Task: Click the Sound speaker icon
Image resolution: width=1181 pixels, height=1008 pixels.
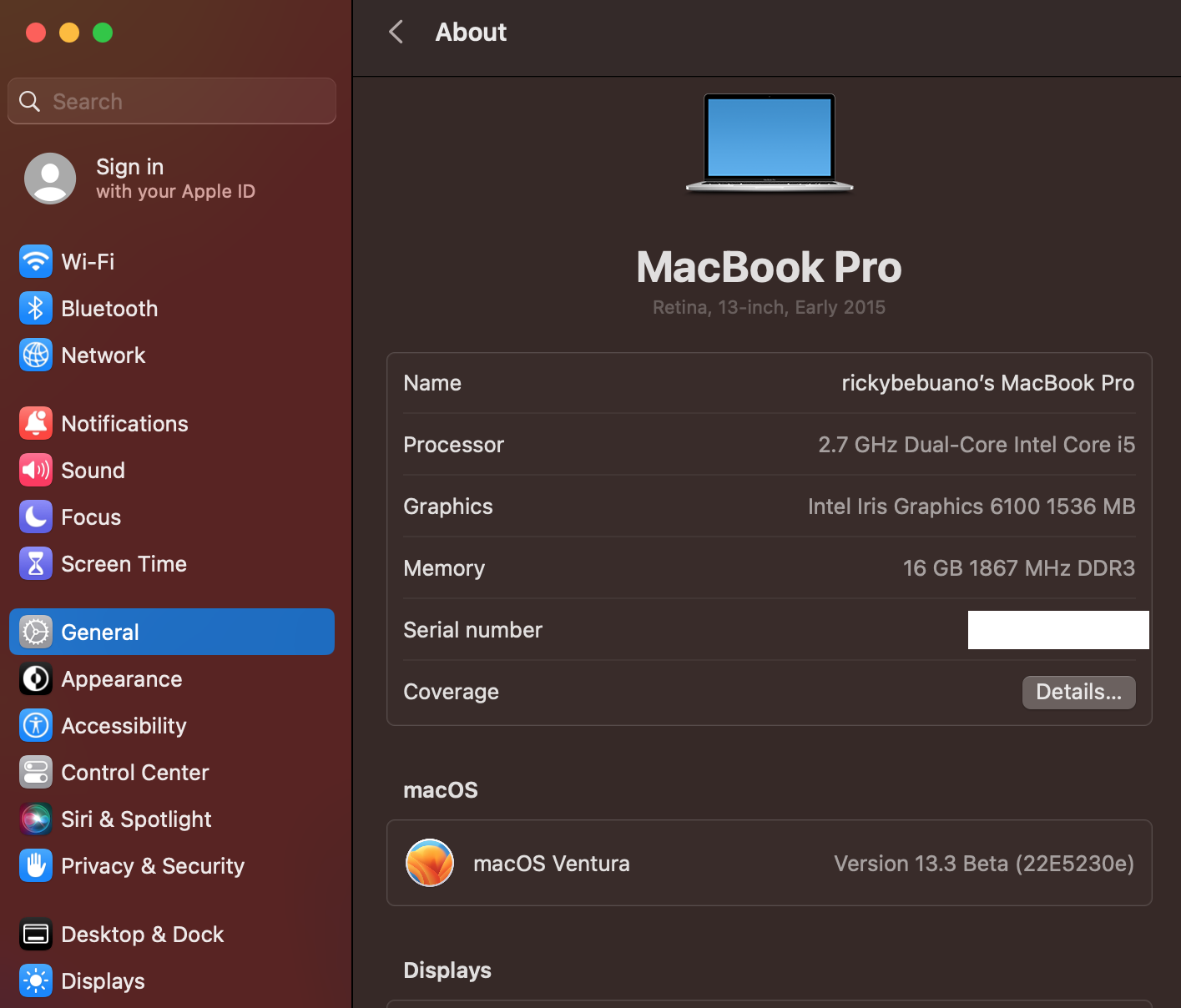Action: click(x=35, y=470)
